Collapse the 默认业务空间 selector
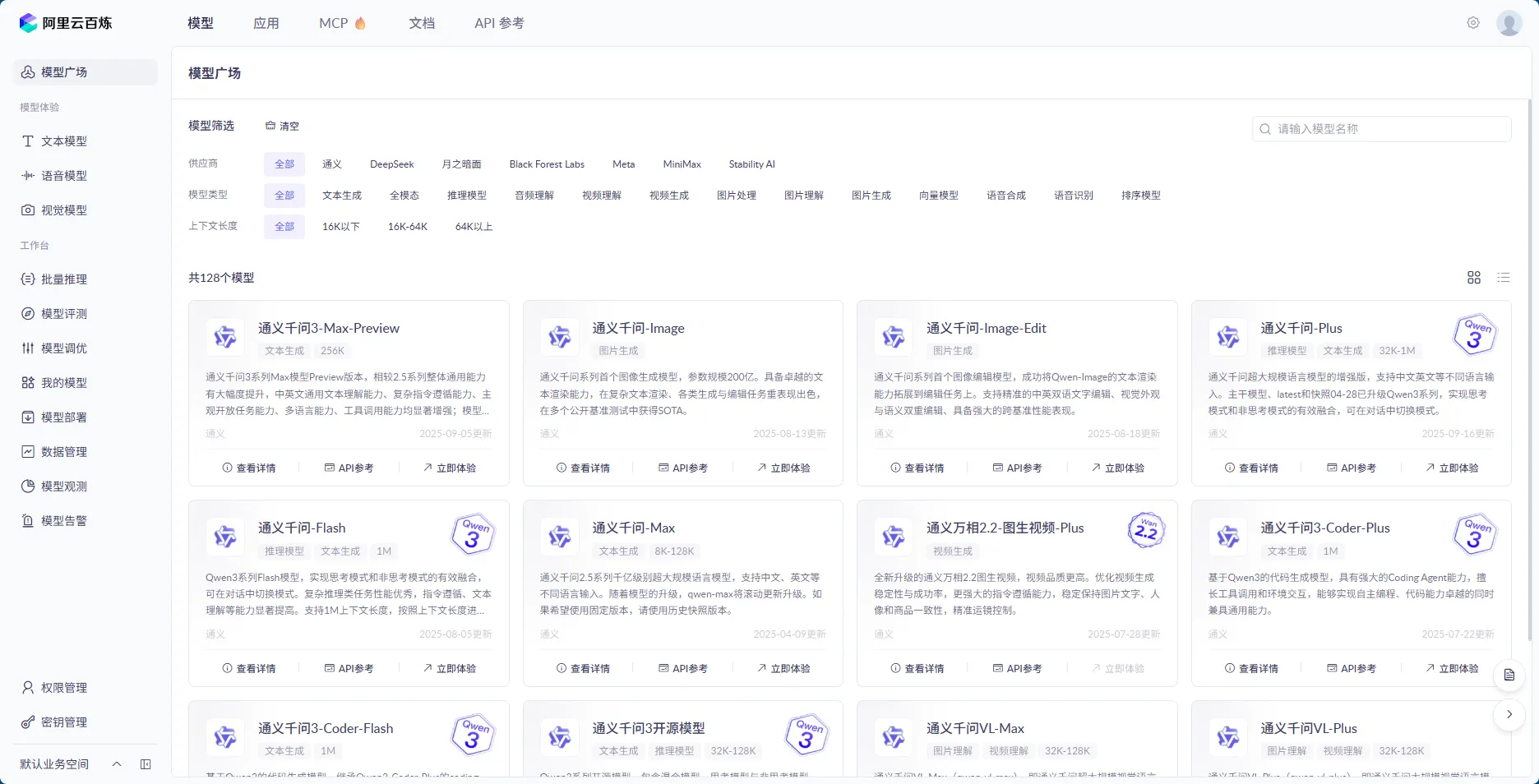Screen dimensions: 1539x784 (116, 763)
